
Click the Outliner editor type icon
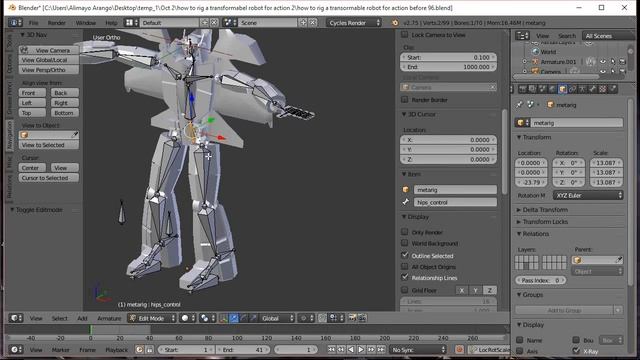pos(522,36)
